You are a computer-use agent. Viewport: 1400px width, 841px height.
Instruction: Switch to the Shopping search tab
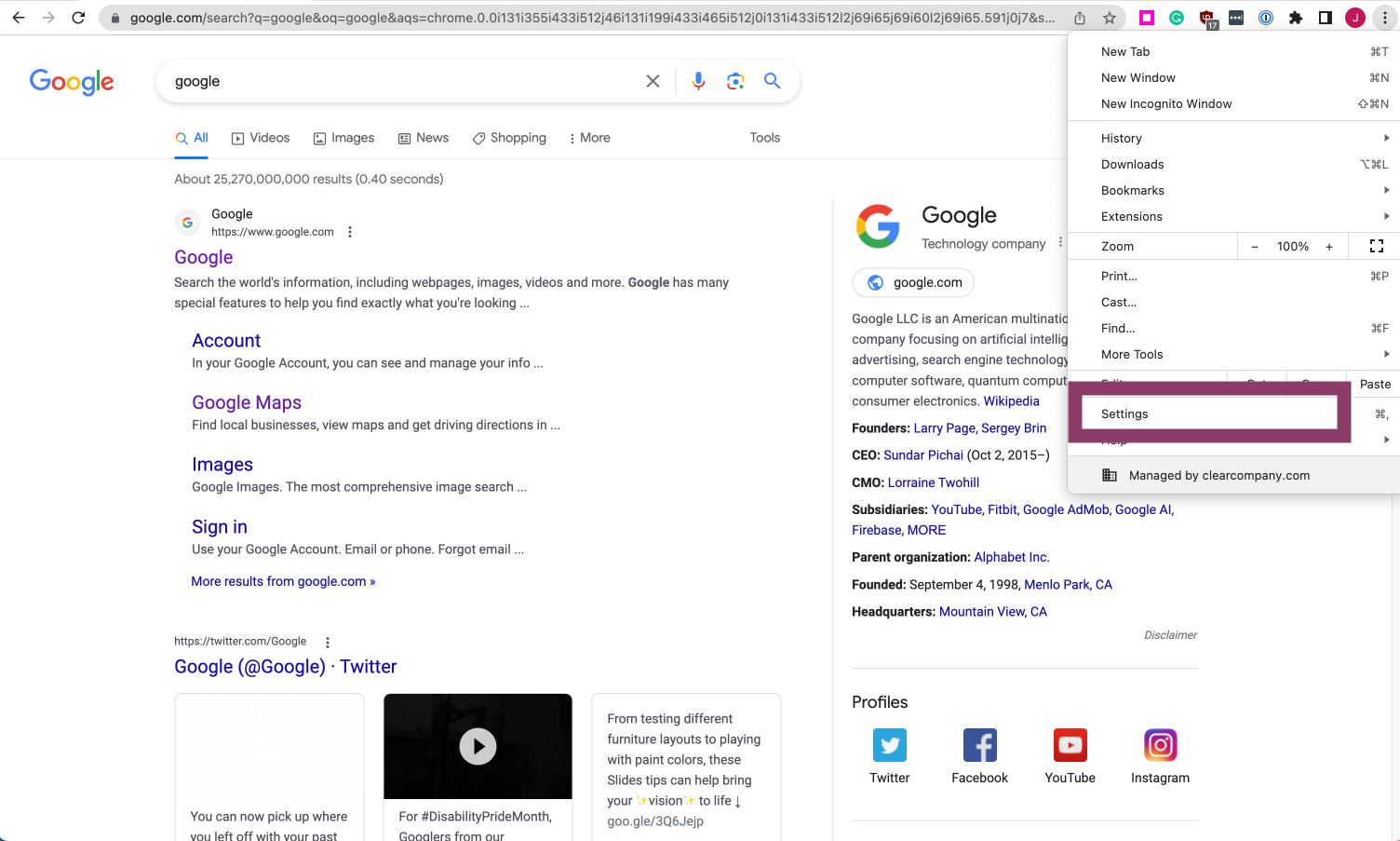click(x=509, y=138)
